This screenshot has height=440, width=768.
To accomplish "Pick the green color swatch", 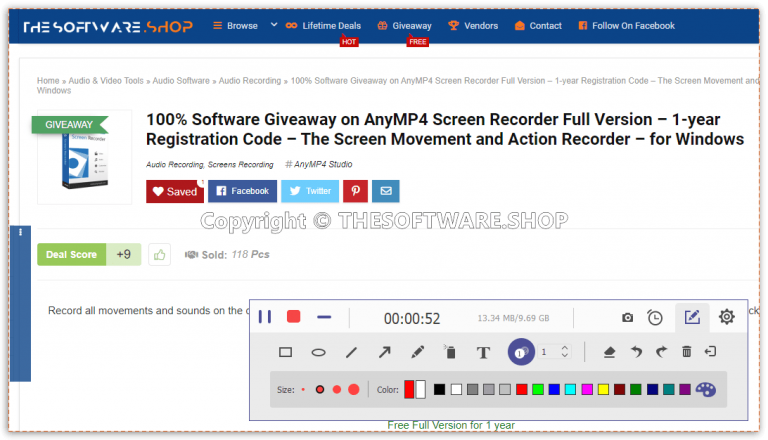I will (x=538, y=390).
